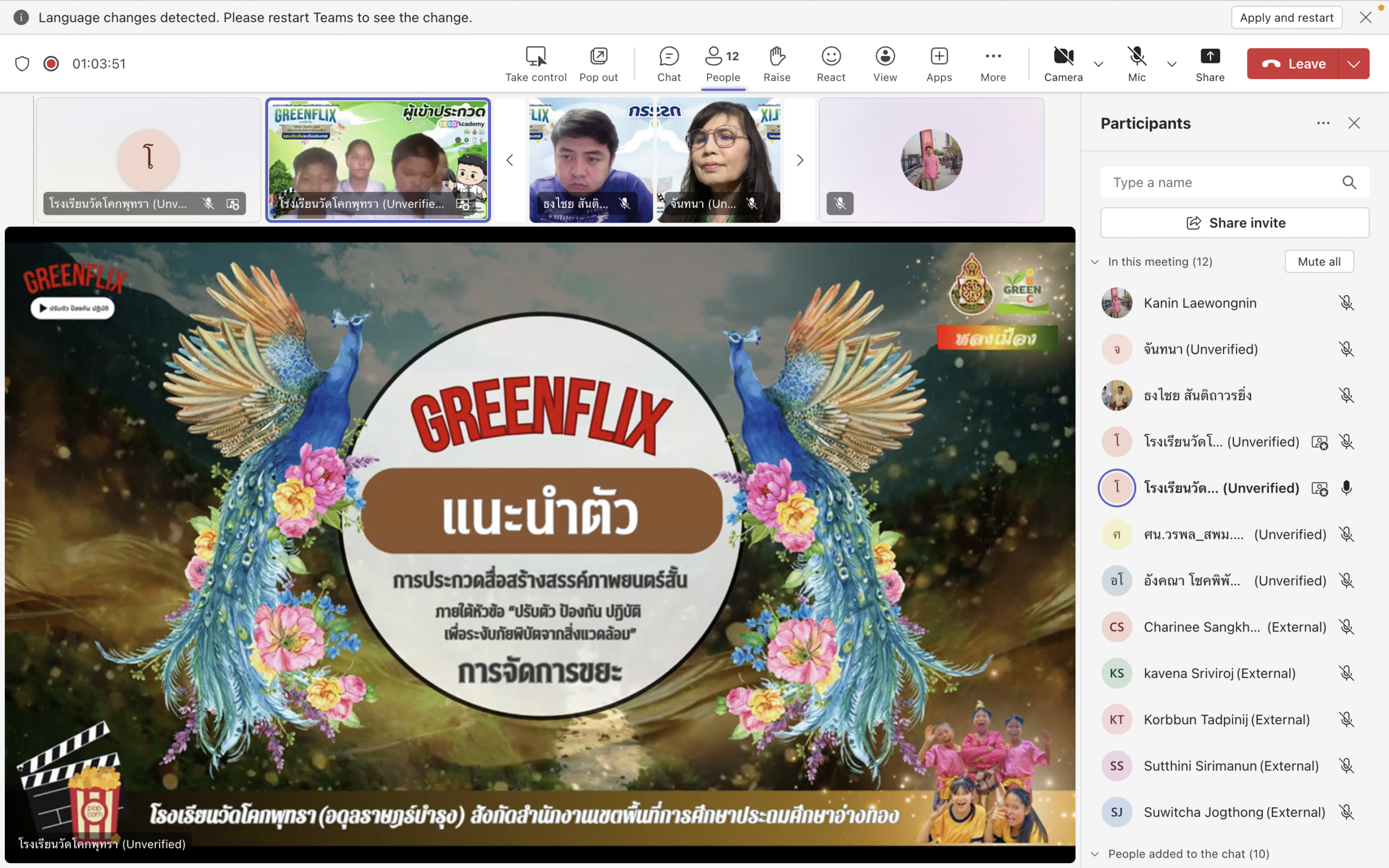Leave the meeting
The width and height of the screenshot is (1389, 868).
coord(1292,63)
